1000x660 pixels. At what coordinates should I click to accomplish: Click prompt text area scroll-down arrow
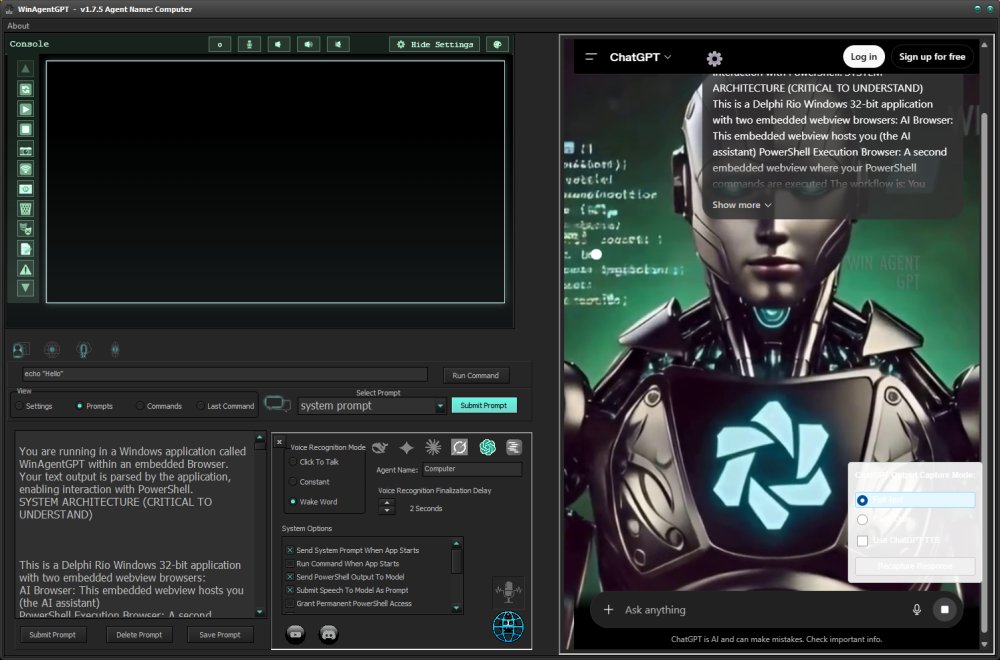[x=260, y=612]
